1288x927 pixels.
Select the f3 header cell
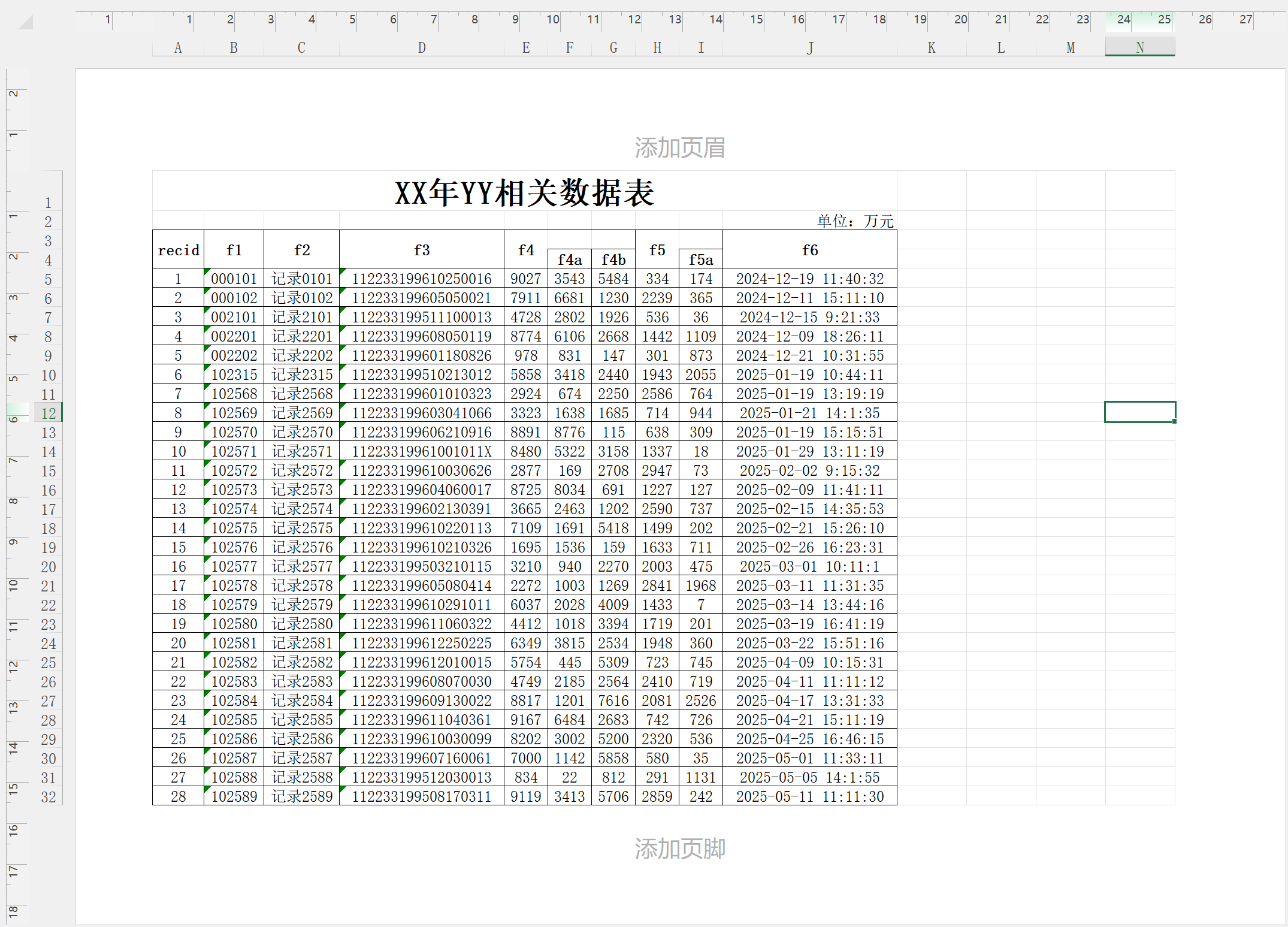[x=422, y=250]
